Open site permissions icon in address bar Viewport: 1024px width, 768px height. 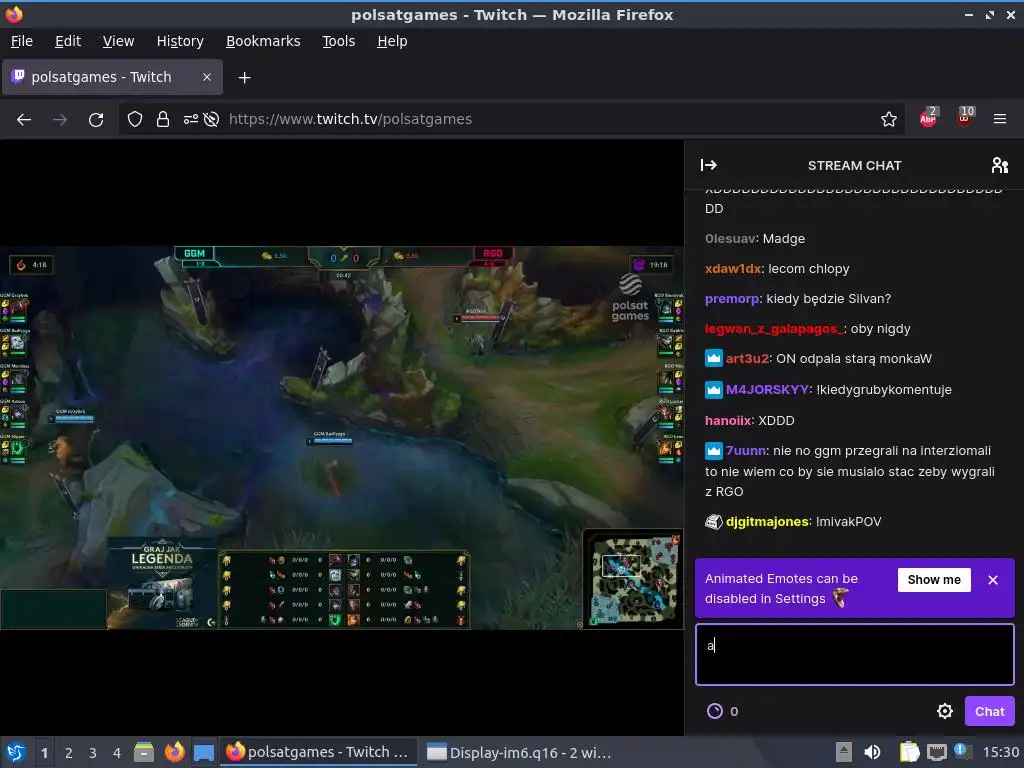[x=190, y=120]
